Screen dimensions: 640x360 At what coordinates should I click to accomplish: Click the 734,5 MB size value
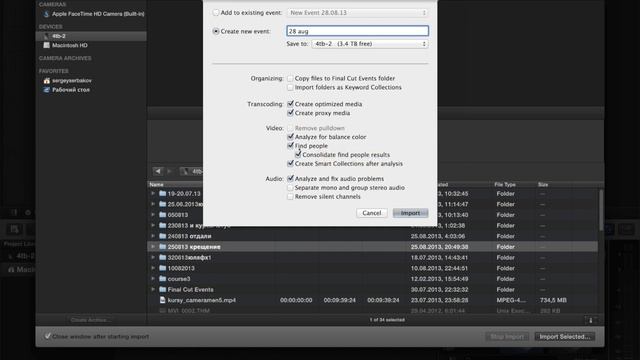click(553, 300)
